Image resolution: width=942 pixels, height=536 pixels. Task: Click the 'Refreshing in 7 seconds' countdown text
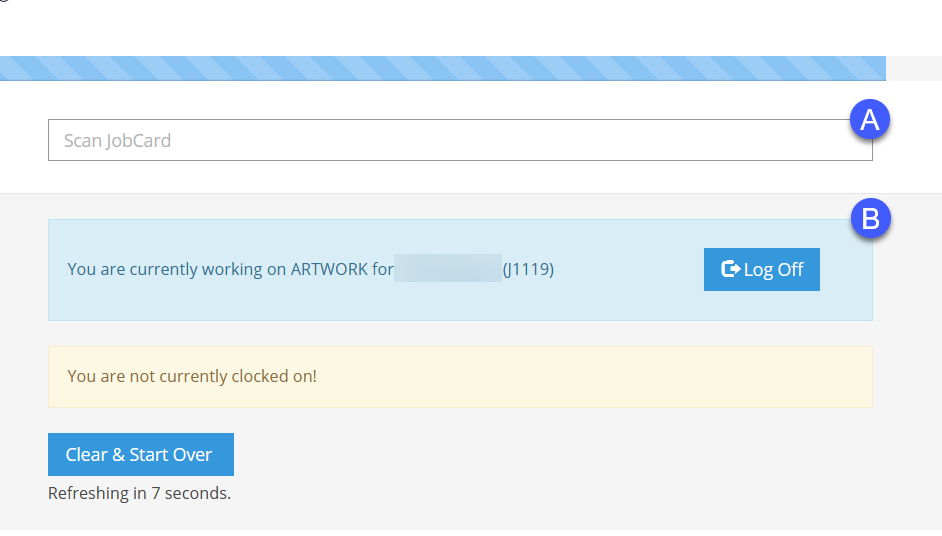(139, 493)
